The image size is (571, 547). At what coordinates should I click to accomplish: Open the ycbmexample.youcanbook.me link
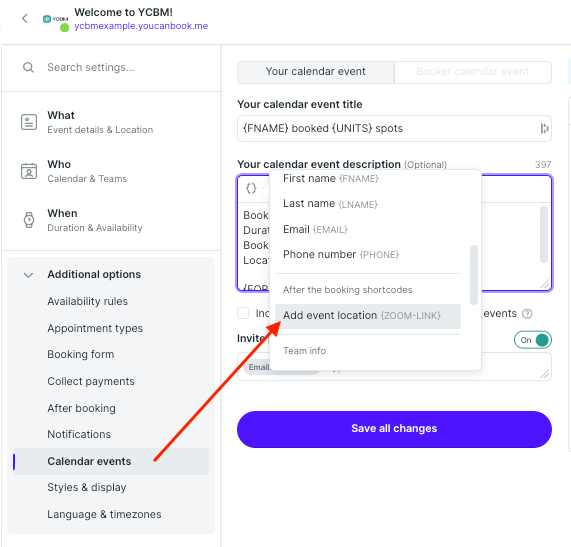click(141, 26)
